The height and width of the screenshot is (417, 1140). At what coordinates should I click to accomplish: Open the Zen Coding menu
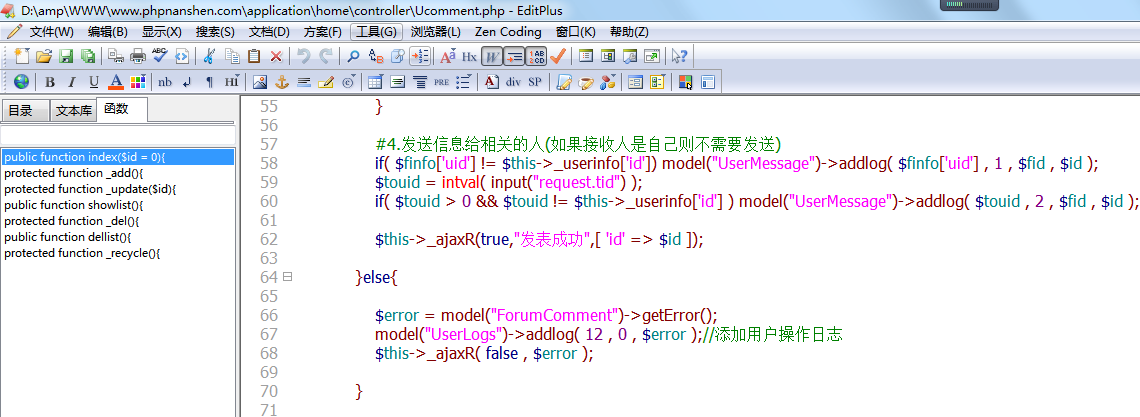(x=508, y=32)
